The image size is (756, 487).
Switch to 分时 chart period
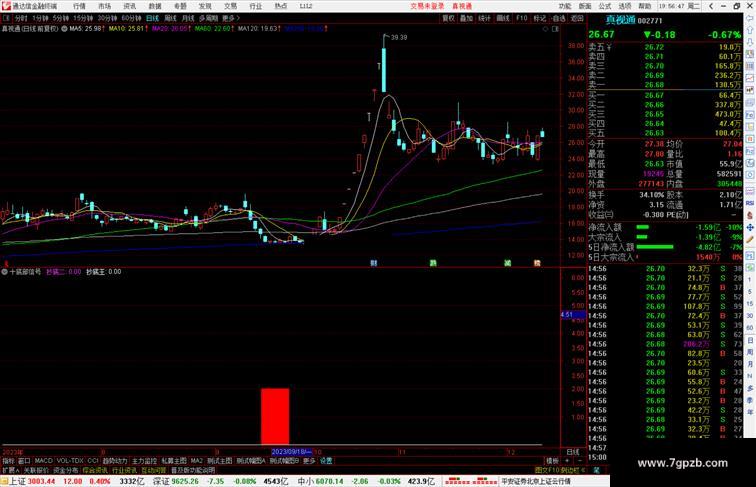tap(21, 18)
